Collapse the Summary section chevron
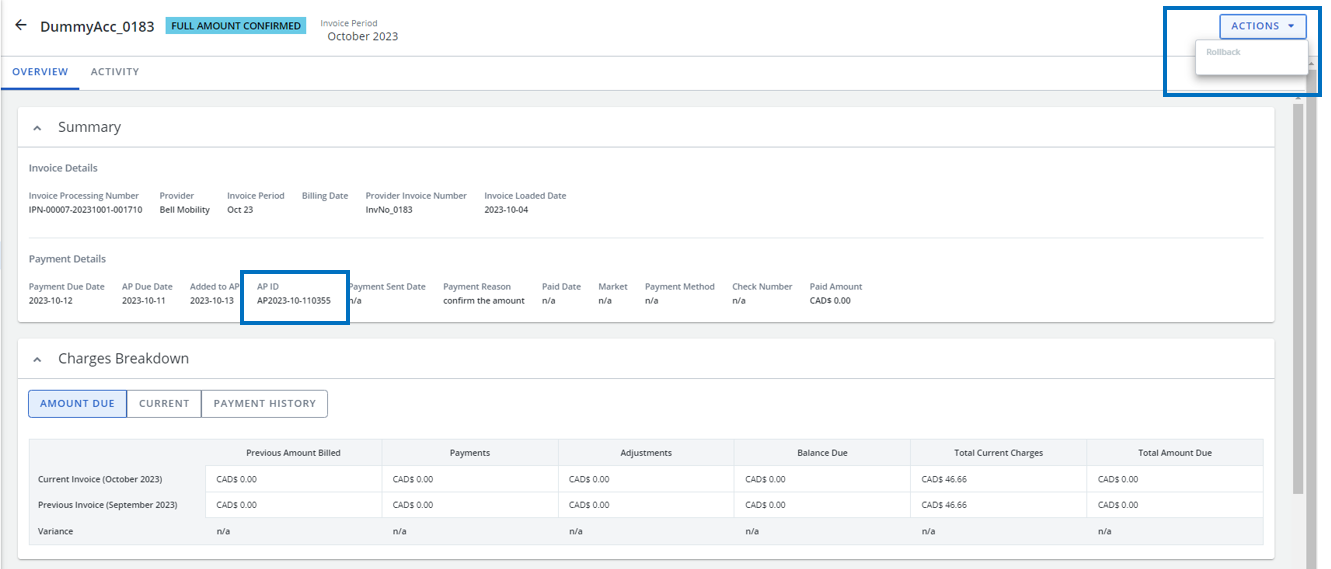The width and height of the screenshot is (1331, 569). tap(37, 128)
